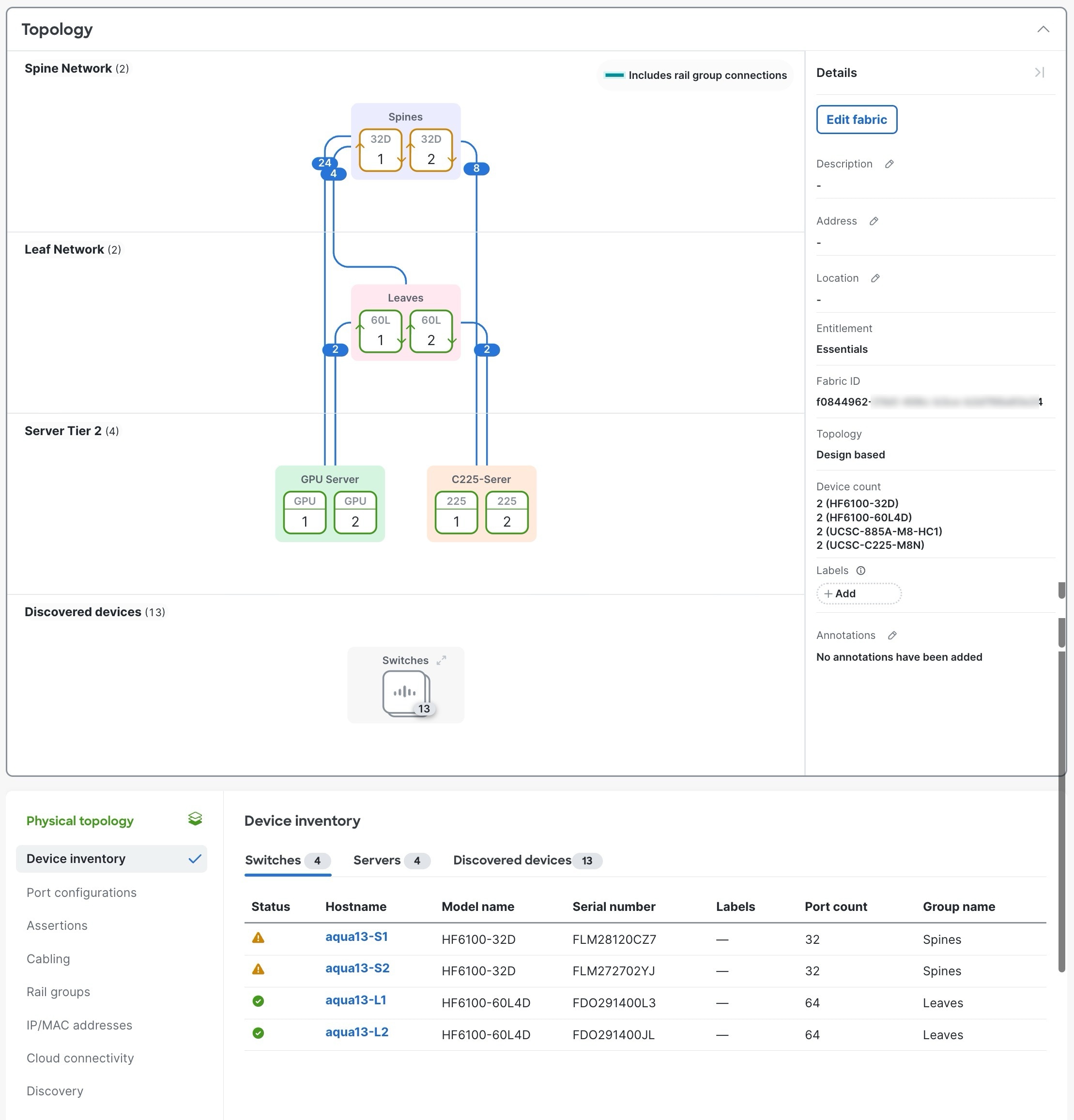Click the edit pencil next to Address
The image size is (1074, 1120).
(x=874, y=221)
